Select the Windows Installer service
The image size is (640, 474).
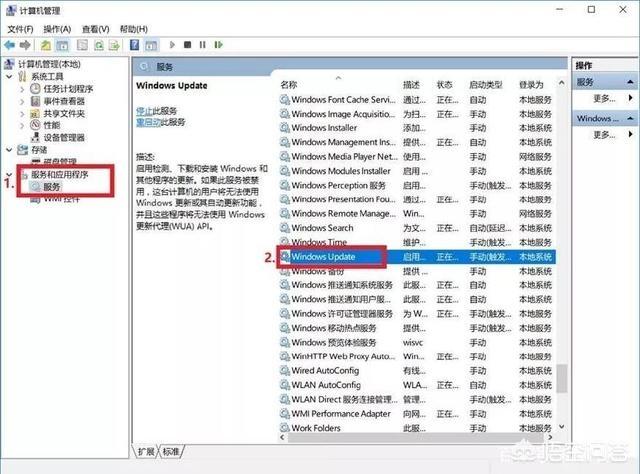[416, 128]
